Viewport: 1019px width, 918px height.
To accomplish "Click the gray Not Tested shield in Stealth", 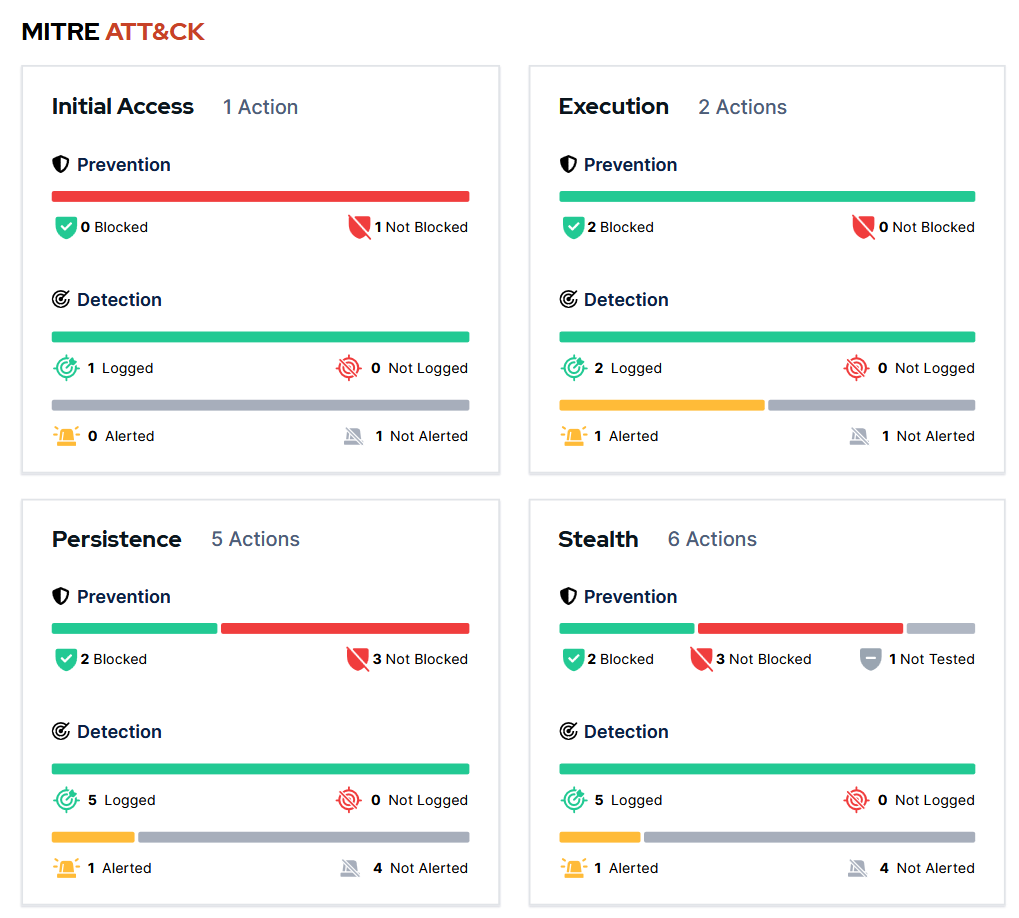I will pyautogui.click(x=870, y=659).
